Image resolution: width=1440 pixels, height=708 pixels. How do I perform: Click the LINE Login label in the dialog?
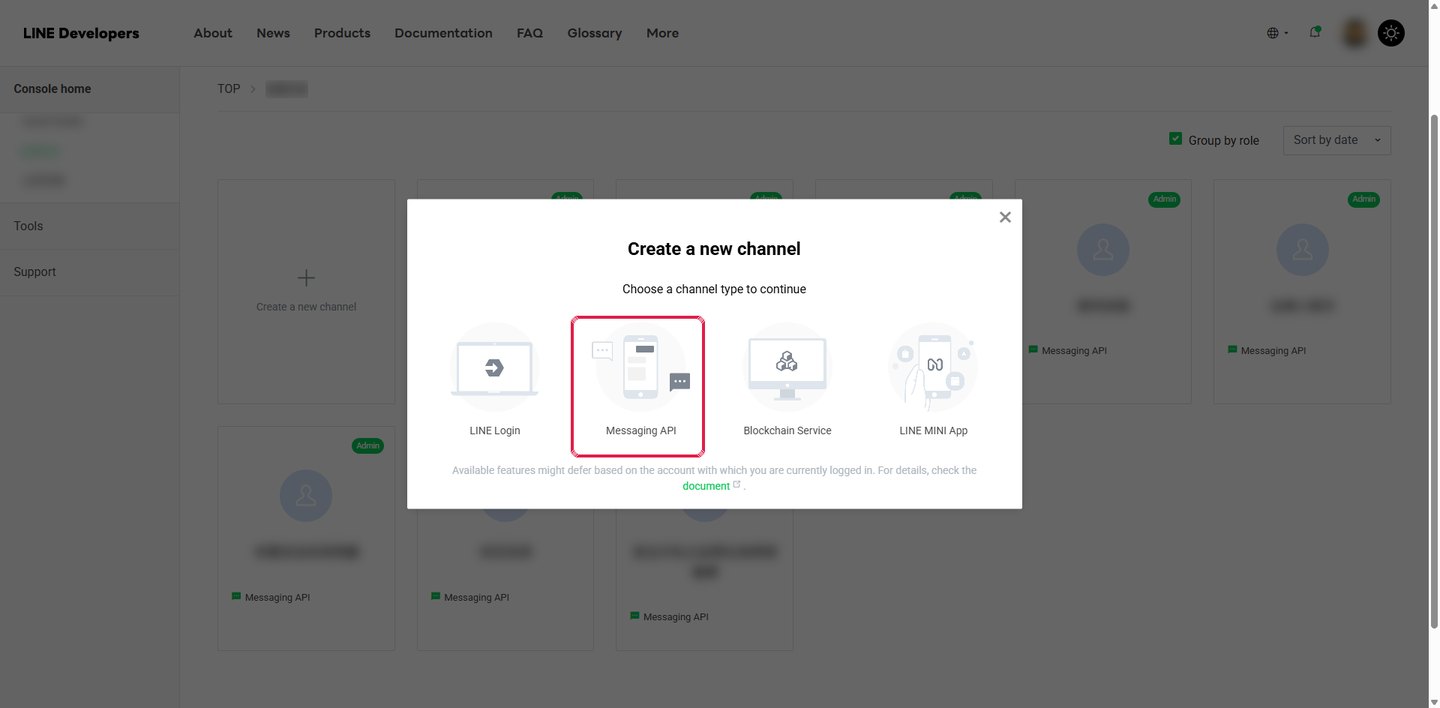pos(495,431)
